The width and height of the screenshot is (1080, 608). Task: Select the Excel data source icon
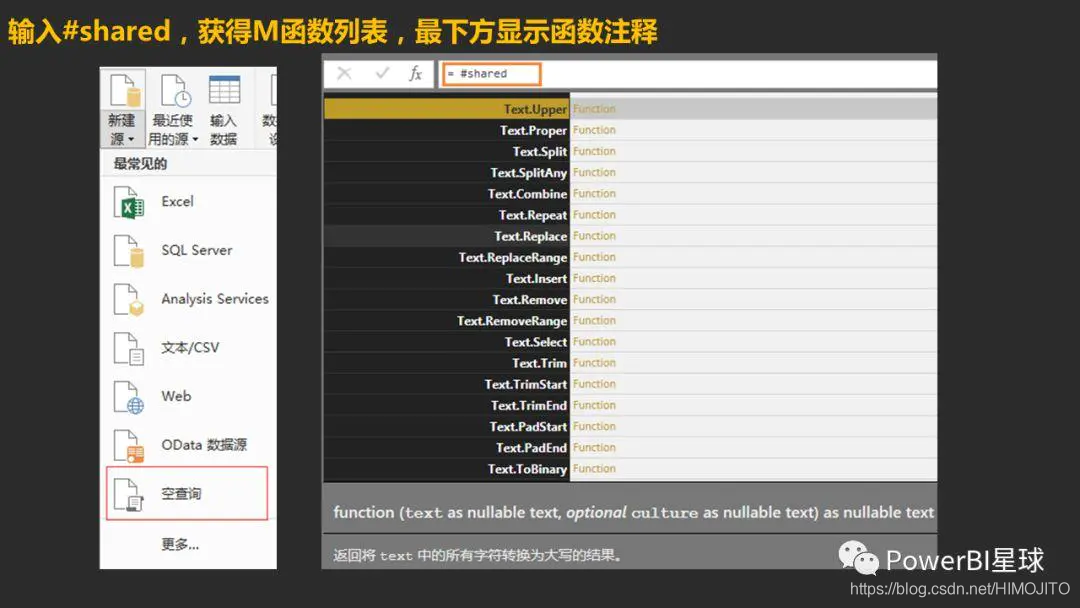(129, 202)
